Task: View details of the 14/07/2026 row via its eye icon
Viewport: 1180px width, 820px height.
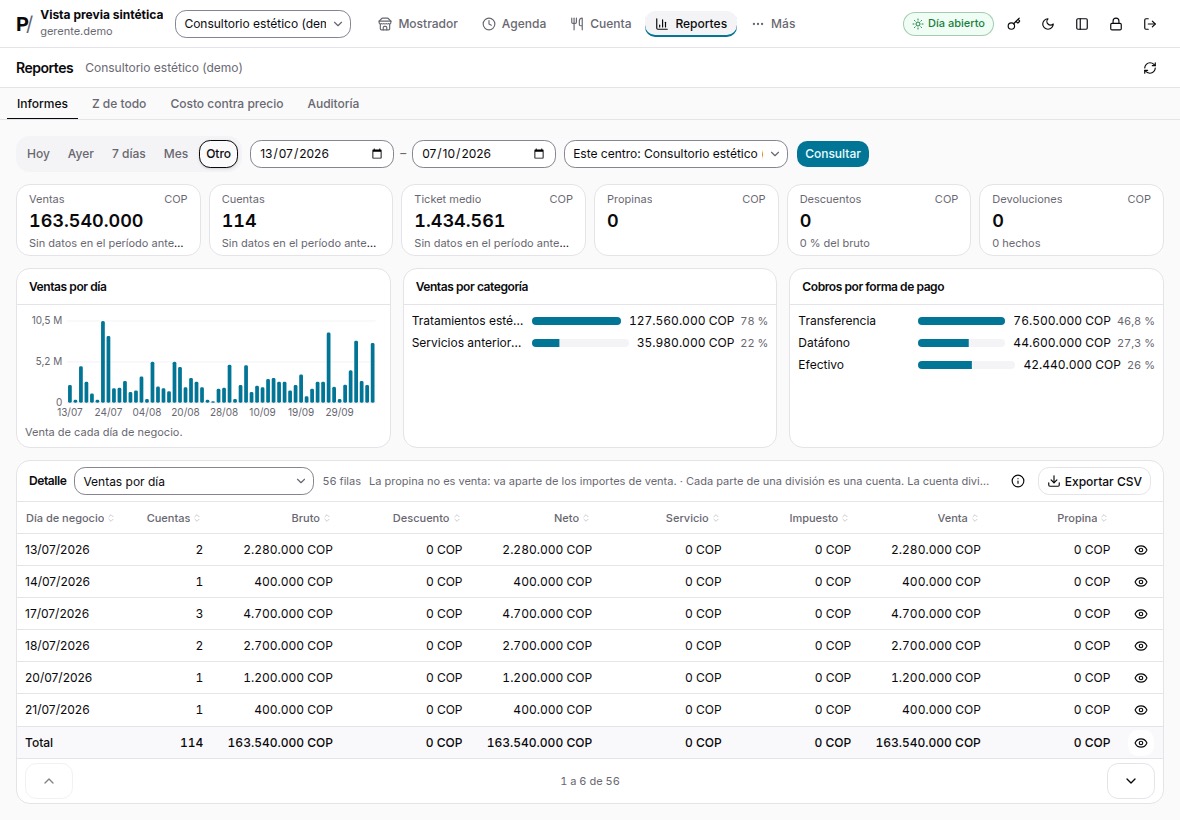Action: tap(1141, 582)
